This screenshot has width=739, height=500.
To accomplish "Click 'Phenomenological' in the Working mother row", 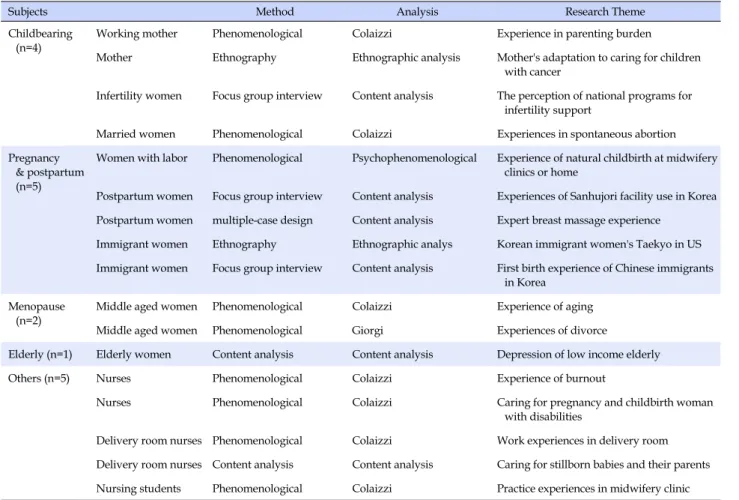I will pos(257,33).
